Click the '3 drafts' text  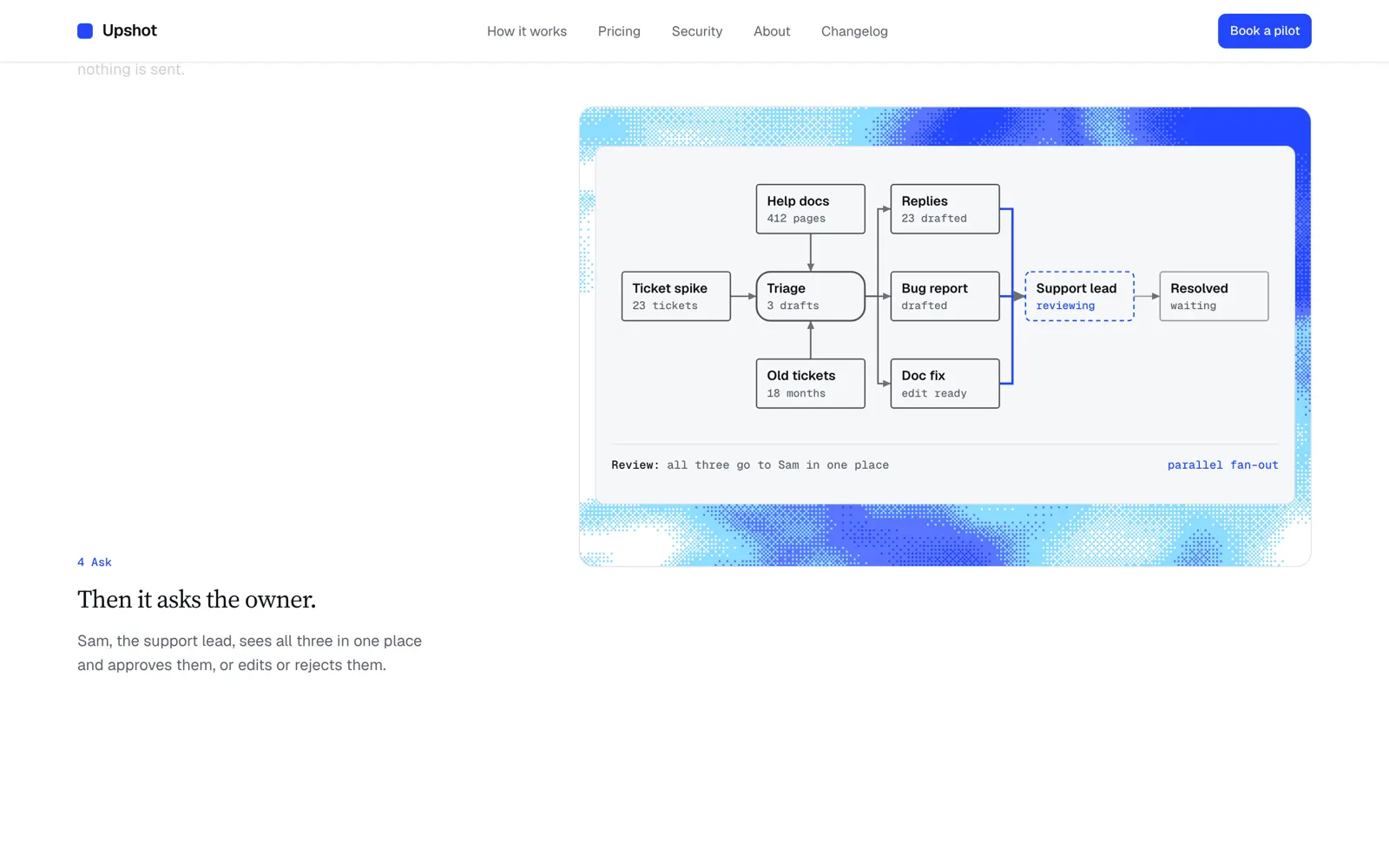tap(793, 306)
